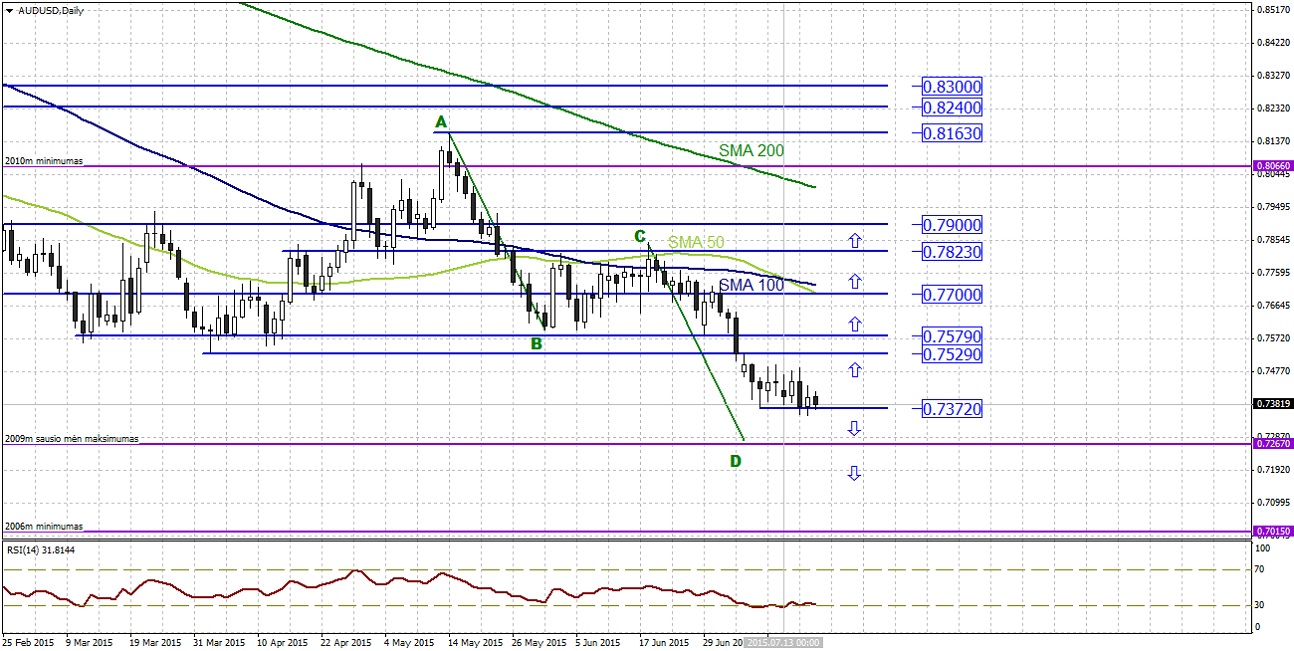Click '2009m sausio mėn maksimumas' label
The height and width of the screenshot is (651, 1294).
coord(71,439)
